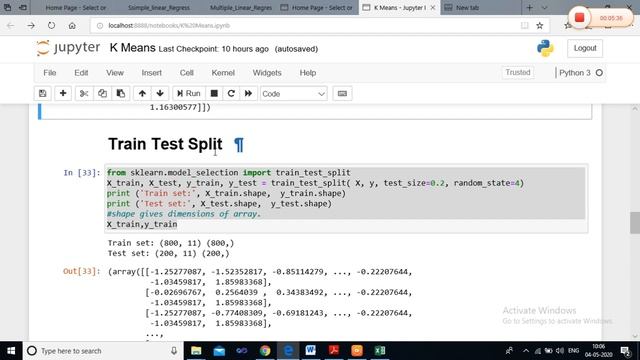
Task: Click the K Means notebook title
Action: pyautogui.click(x=132, y=48)
